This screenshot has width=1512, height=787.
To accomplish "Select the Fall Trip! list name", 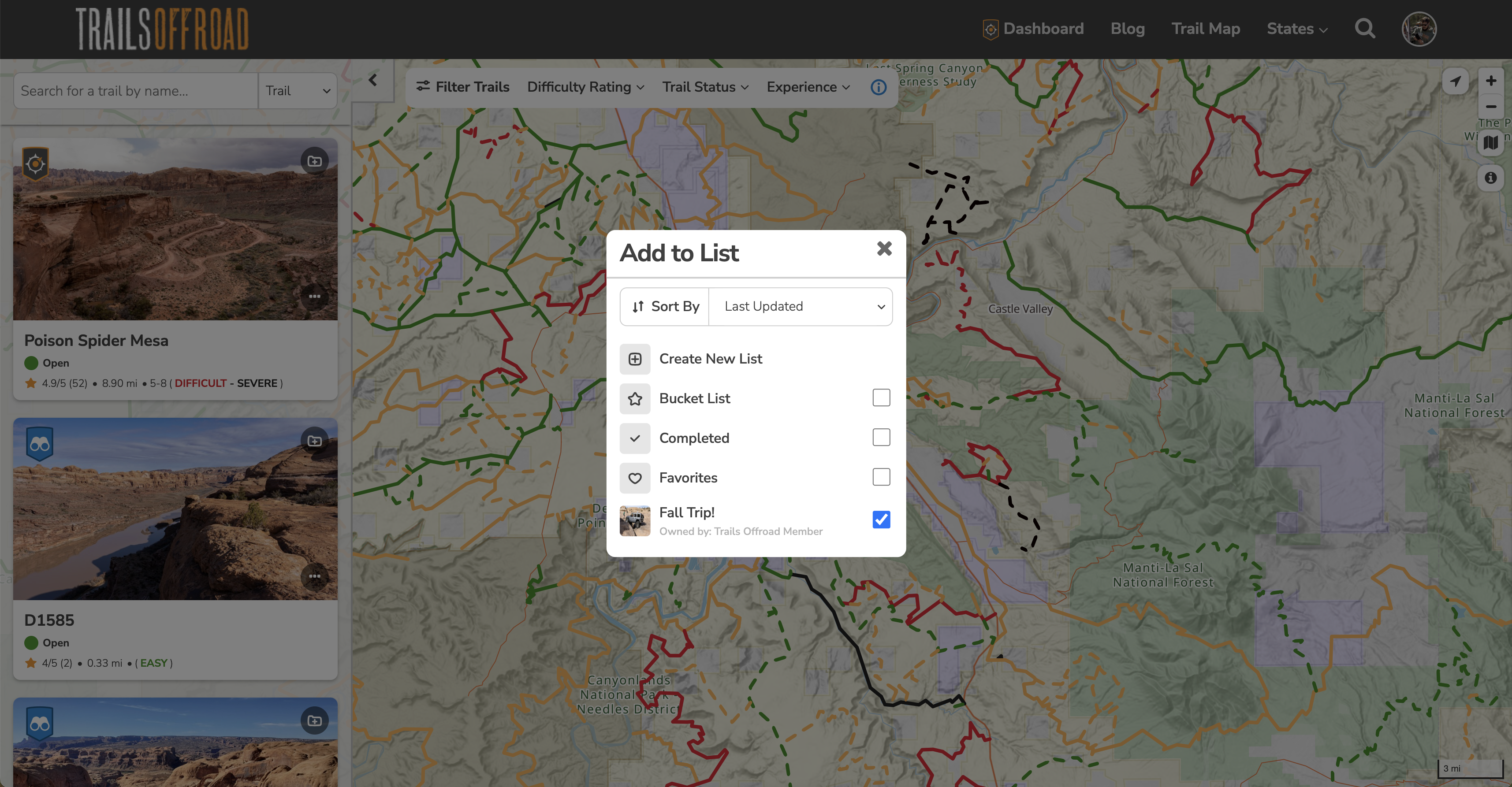I will pos(687,512).
